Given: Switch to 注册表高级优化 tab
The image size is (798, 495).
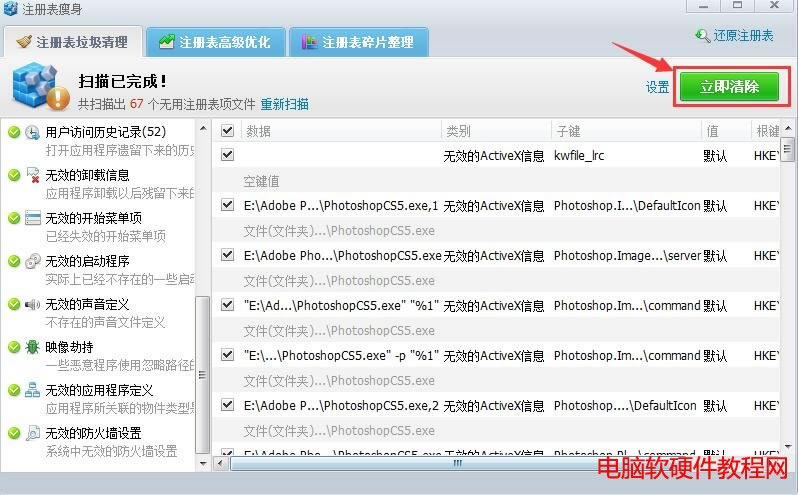Looking at the screenshot, I should [215, 42].
